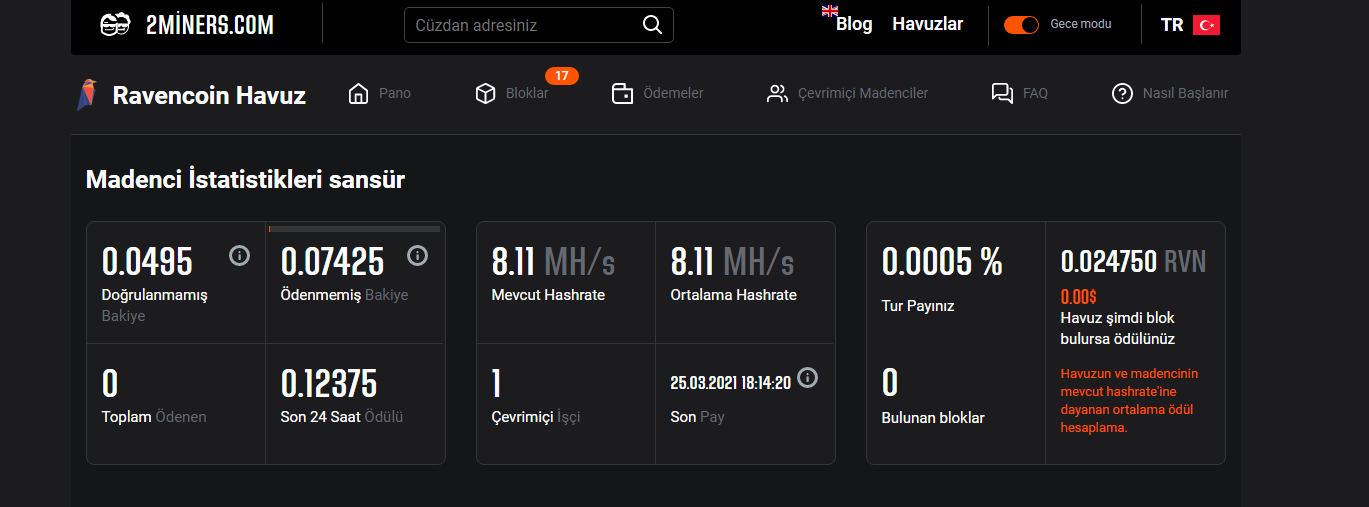Click the orange 0.00$ value
Image resolution: width=1369 pixels, height=507 pixels.
point(1079,296)
